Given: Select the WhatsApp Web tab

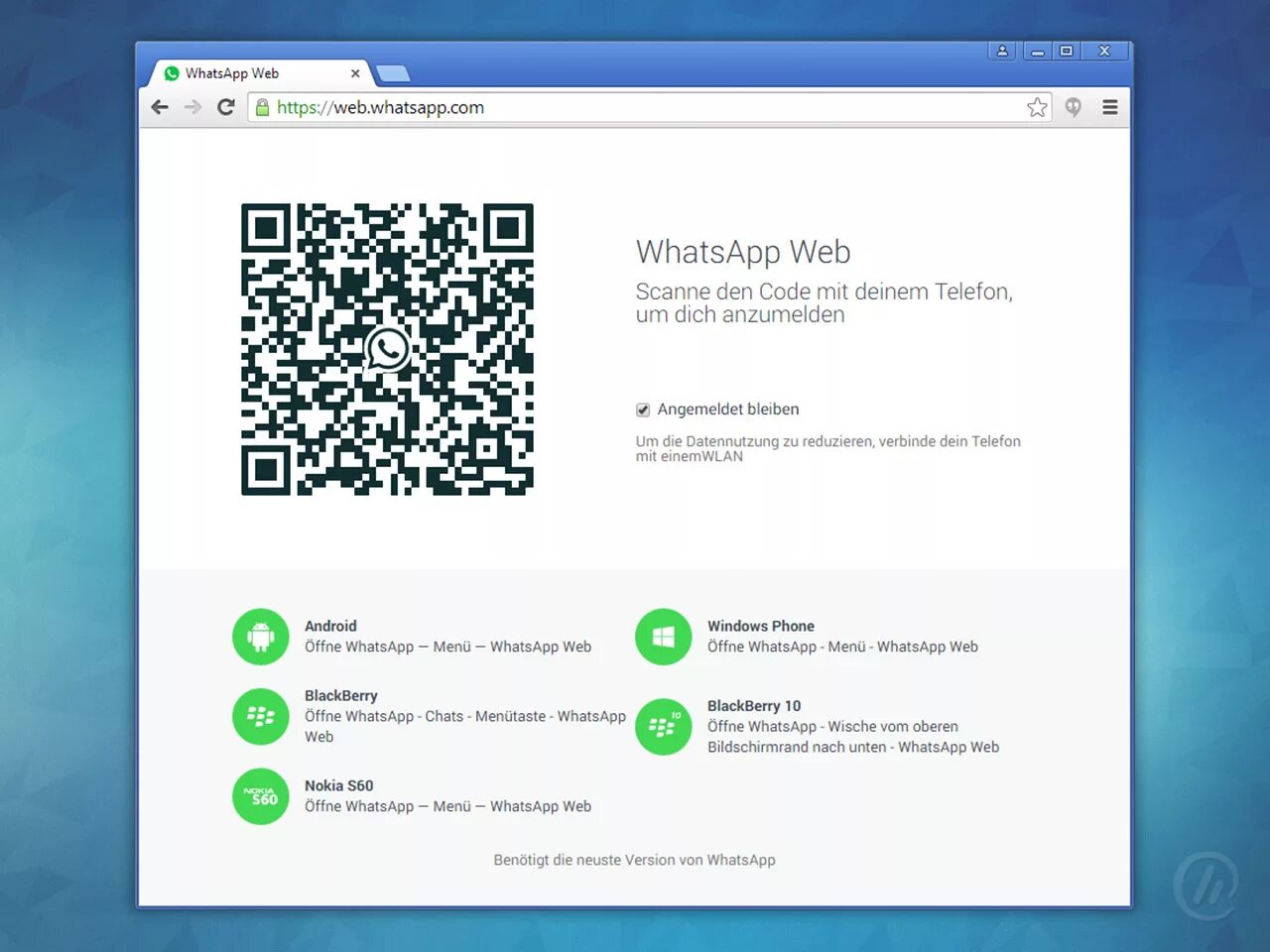Looking at the screenshot, I should (260, 73).
